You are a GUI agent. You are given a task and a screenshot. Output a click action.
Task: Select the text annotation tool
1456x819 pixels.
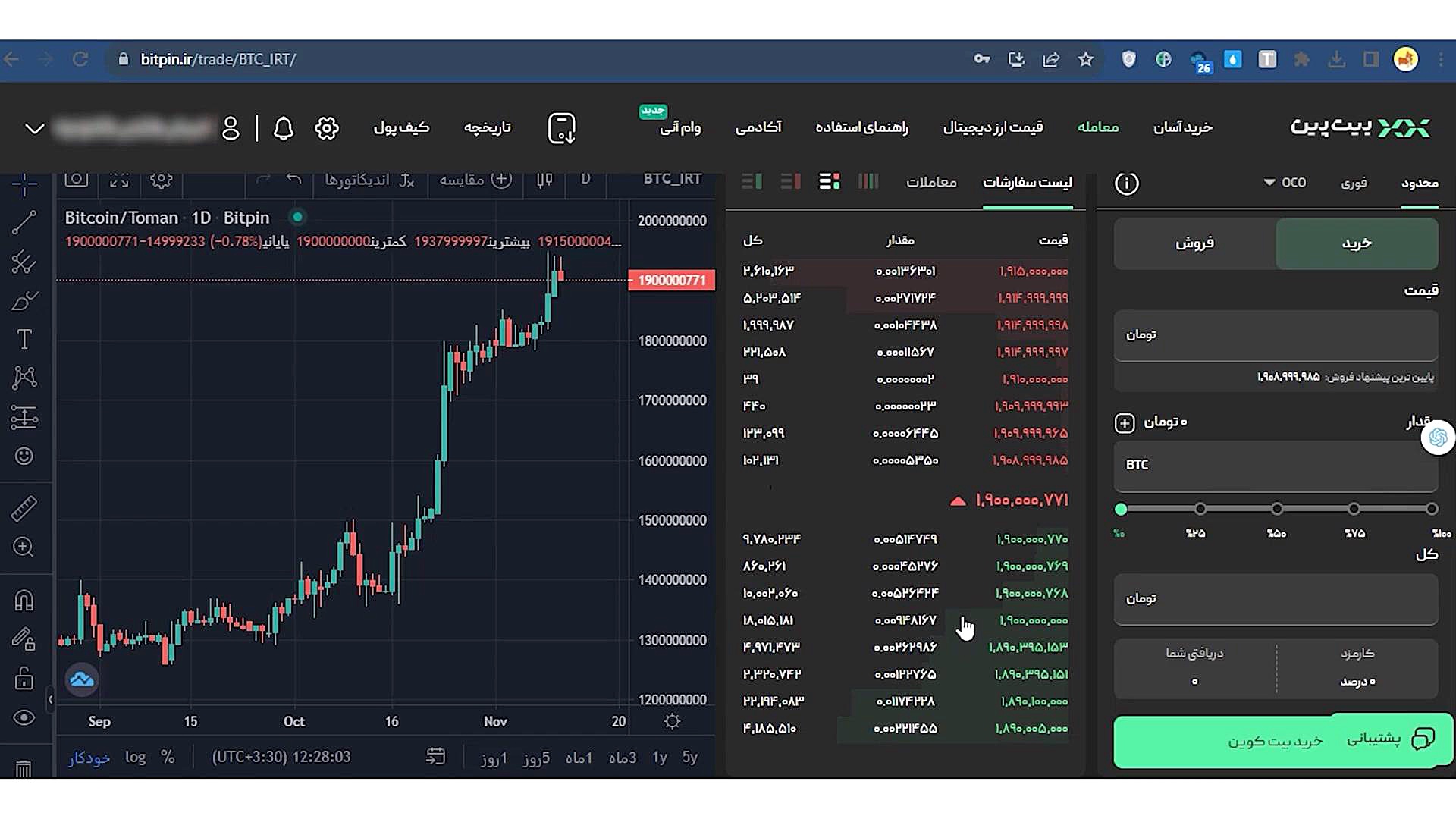[24, 339]
